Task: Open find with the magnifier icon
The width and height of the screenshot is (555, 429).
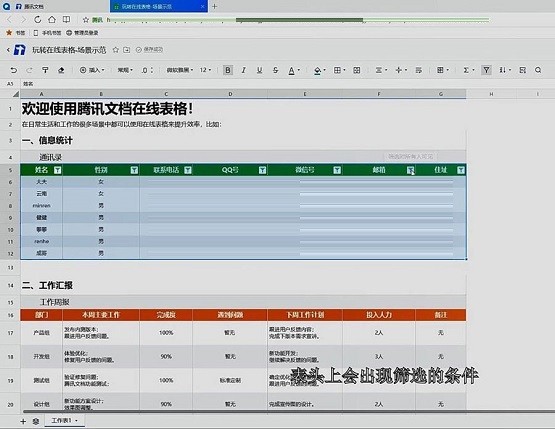Action: click(538, 70)
